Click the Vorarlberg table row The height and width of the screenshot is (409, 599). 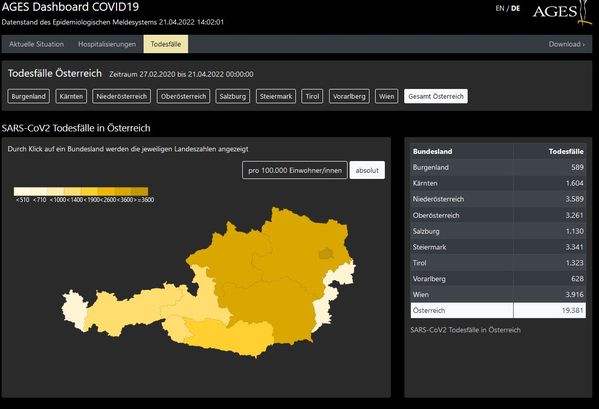tap(498, 279)
